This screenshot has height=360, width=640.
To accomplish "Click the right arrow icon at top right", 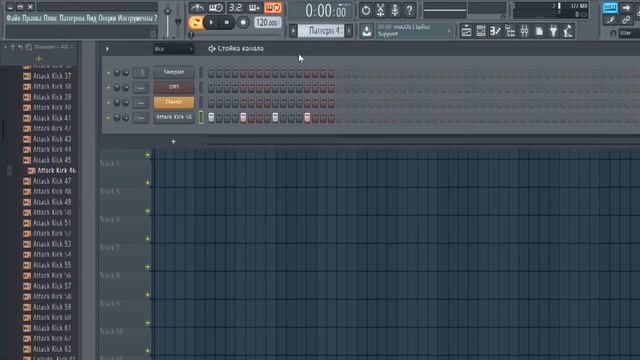I will pos(627,8).
